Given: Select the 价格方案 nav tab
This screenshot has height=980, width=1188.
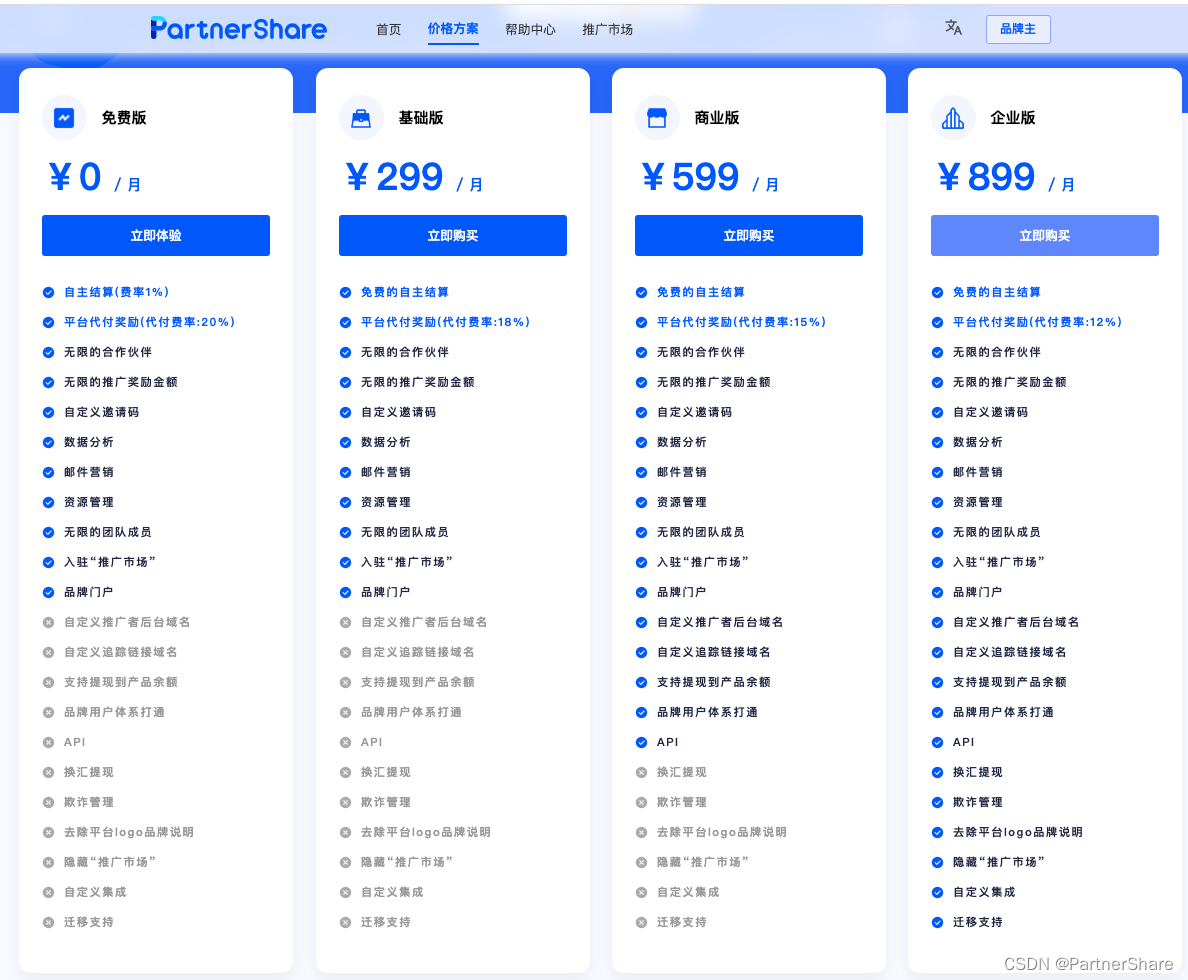Looking at the screenshot, I should tap(453, 29).
